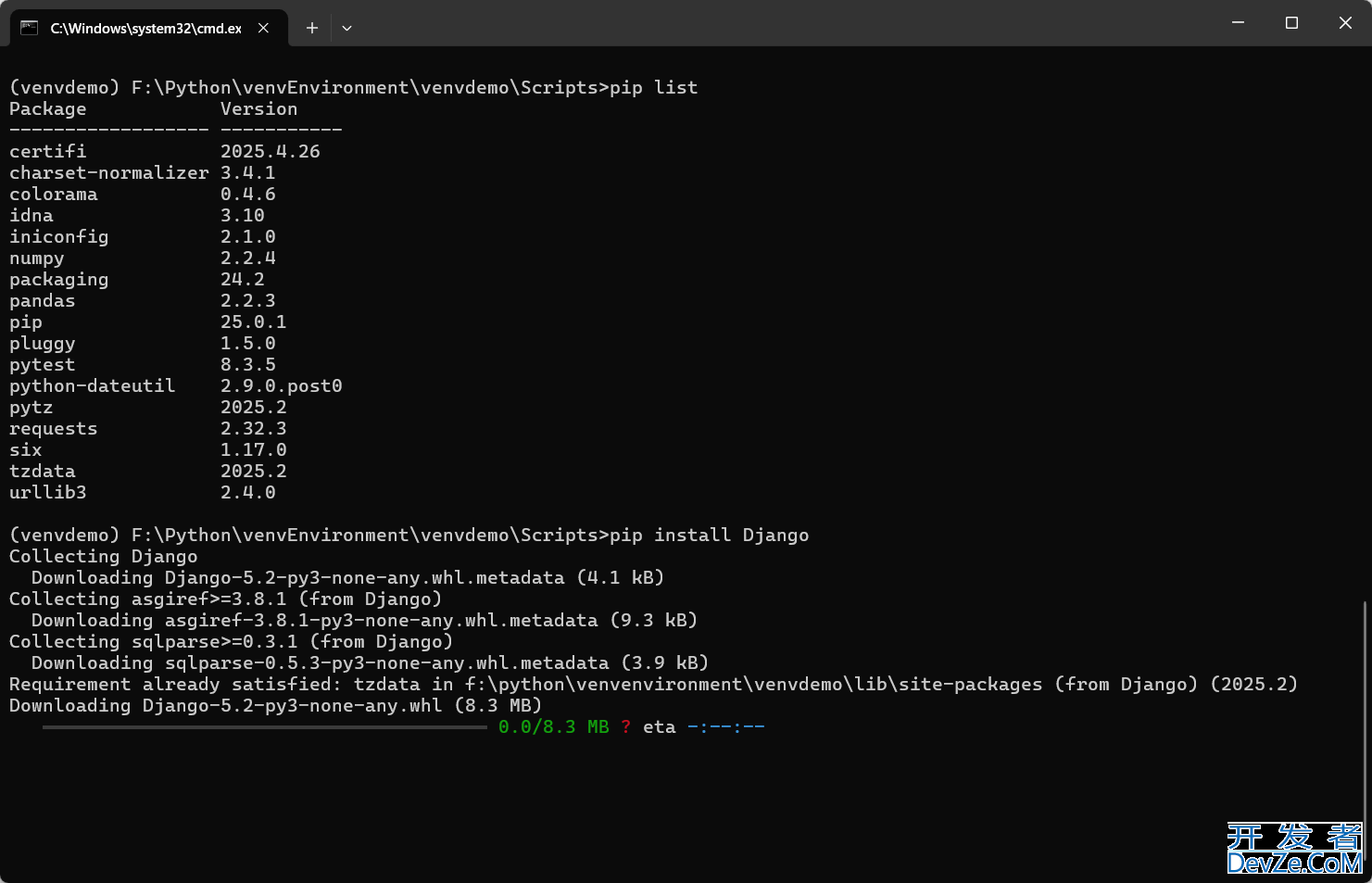This screenshot has height=883, width=1372.
Task: Click the 'python-dateutil' package name
Action: point(93,385)
